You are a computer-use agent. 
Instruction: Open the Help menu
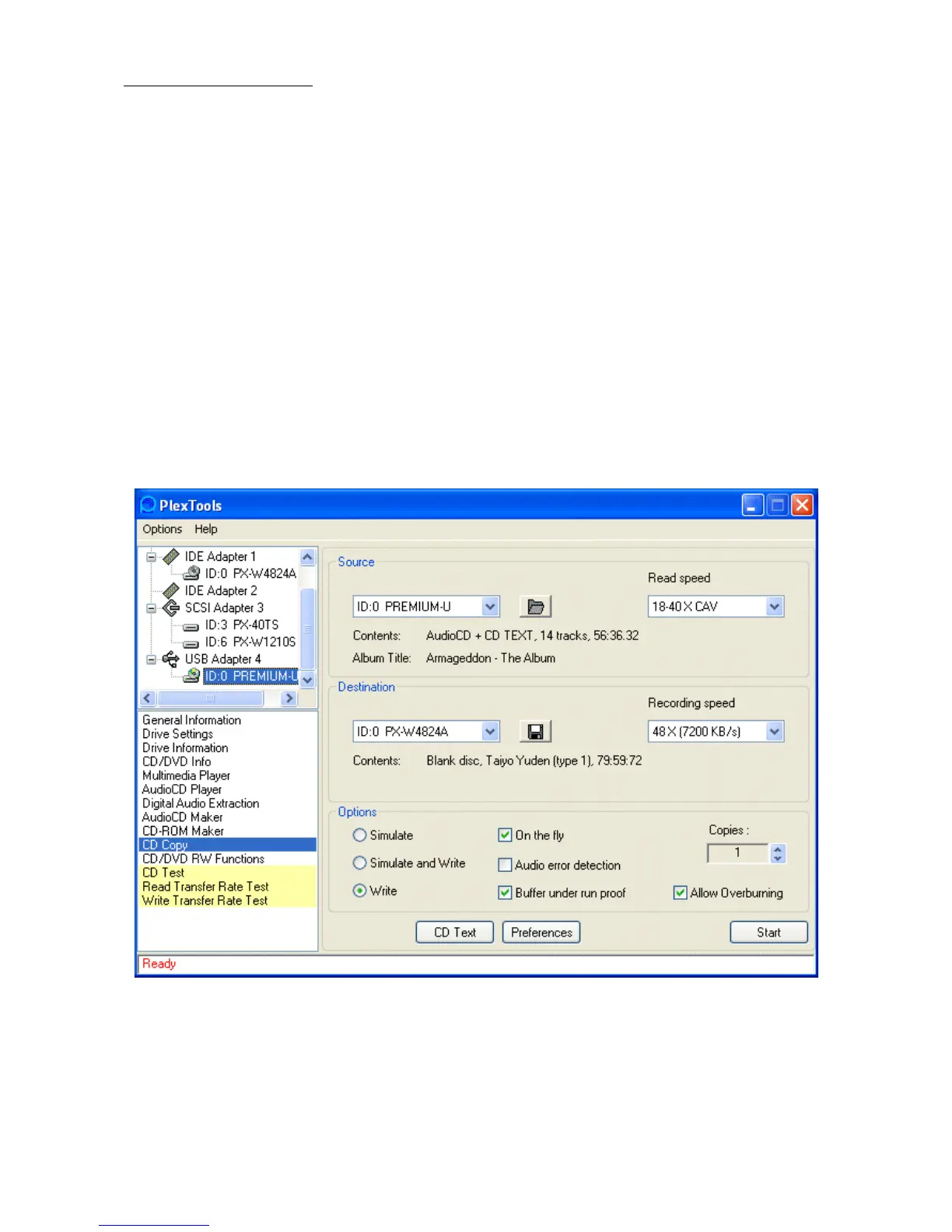click(x=206, y=529)
